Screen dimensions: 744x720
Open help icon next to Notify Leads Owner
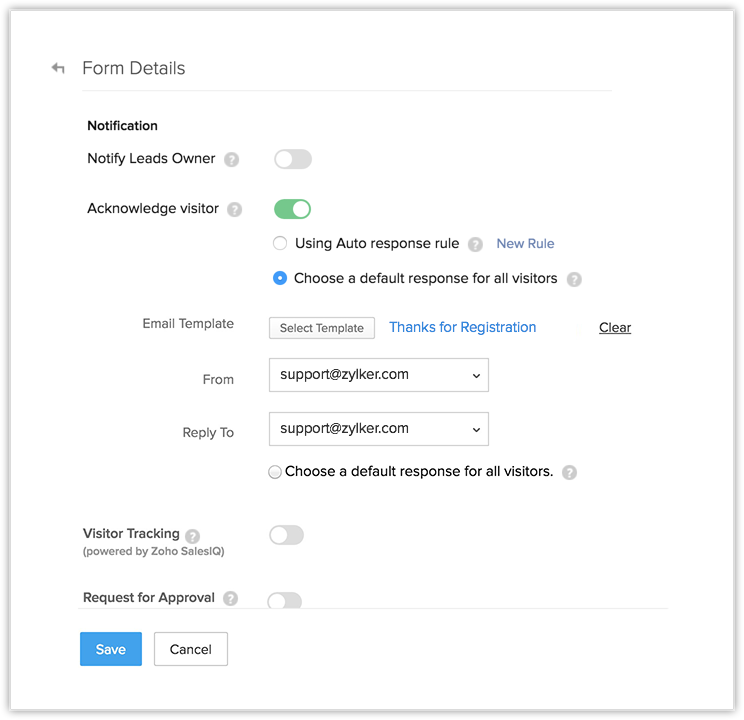(231, 159)
